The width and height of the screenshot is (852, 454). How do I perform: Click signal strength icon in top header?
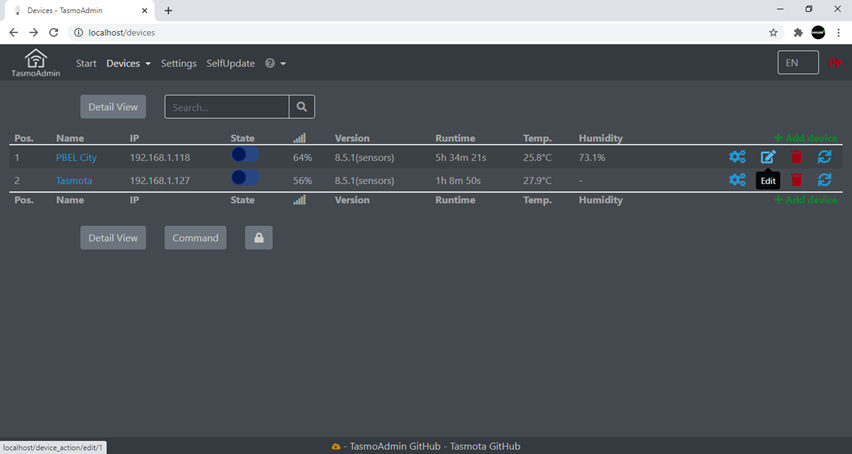(299, 138)
